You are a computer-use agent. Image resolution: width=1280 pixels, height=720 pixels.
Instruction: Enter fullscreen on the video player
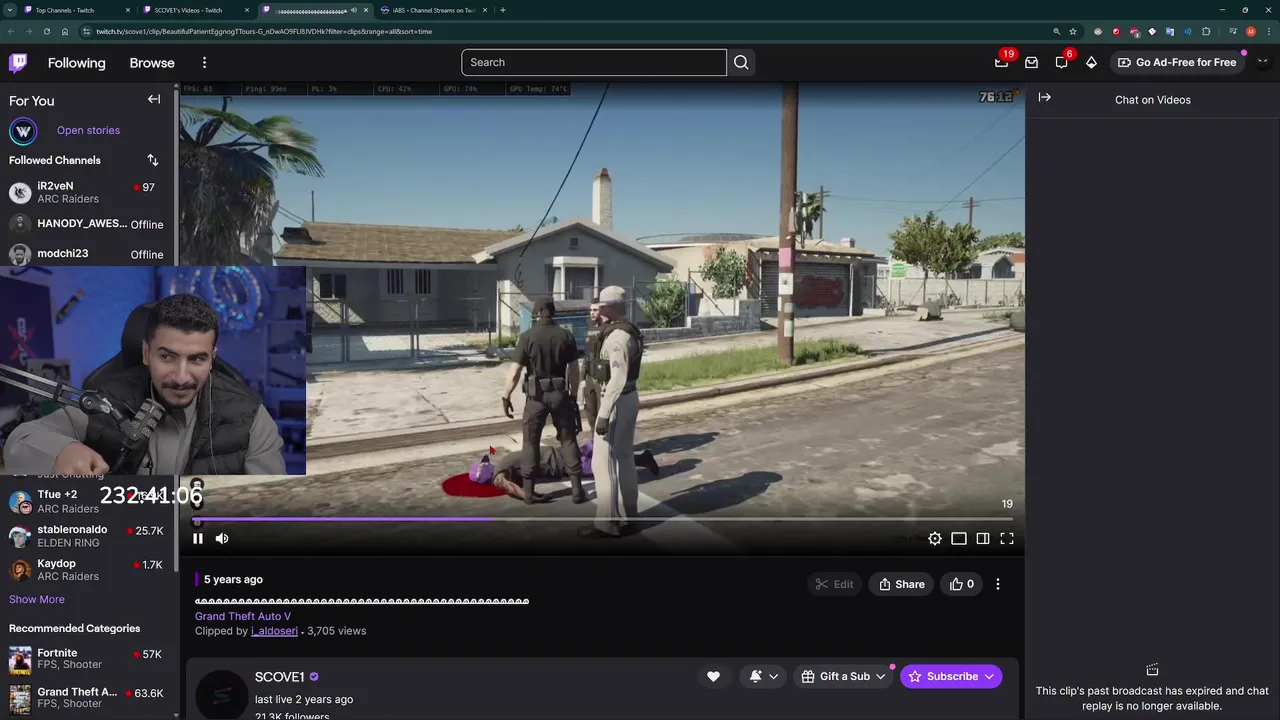[1007, 538]
